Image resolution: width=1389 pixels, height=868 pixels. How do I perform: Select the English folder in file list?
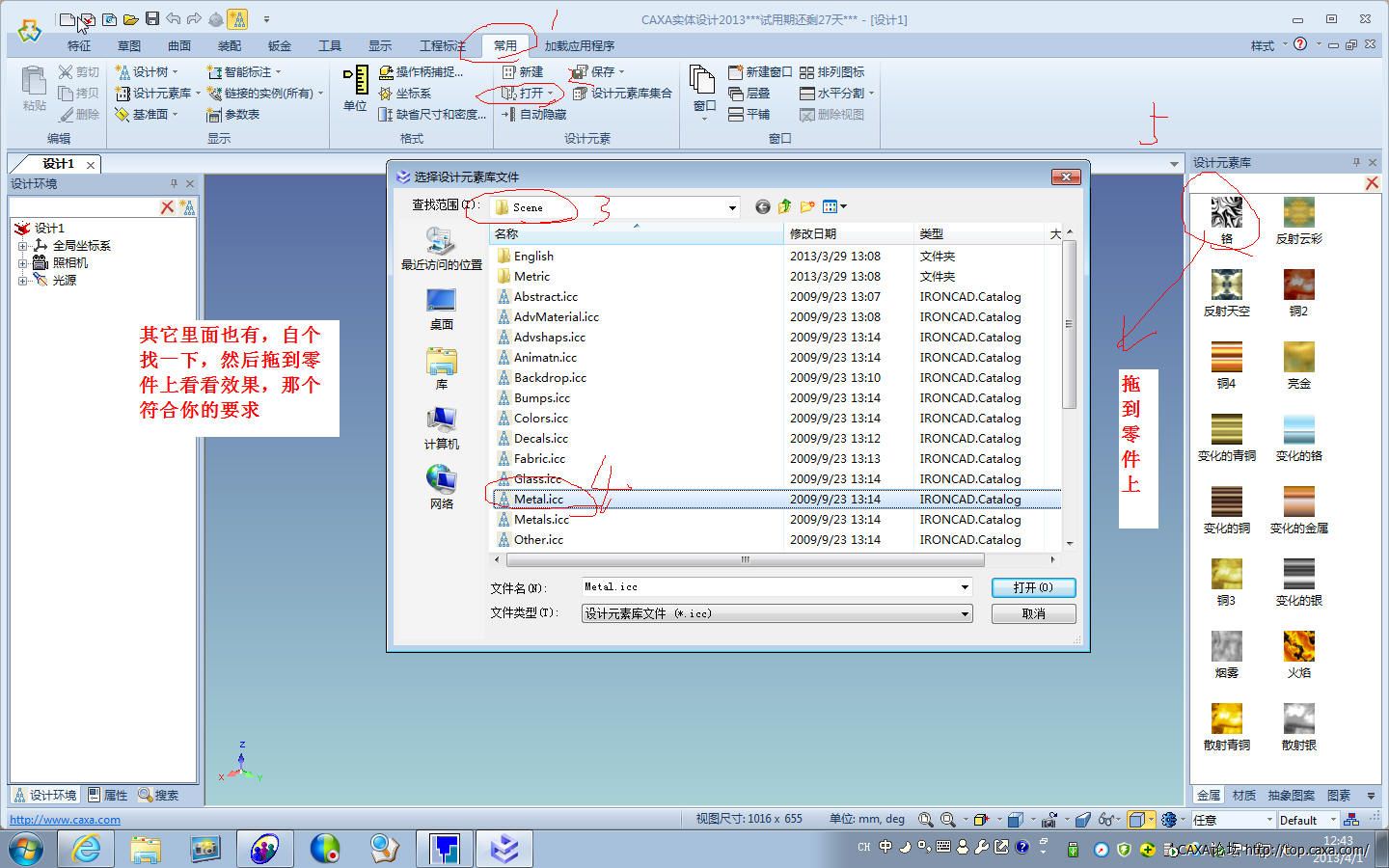[x=533, y=257]
